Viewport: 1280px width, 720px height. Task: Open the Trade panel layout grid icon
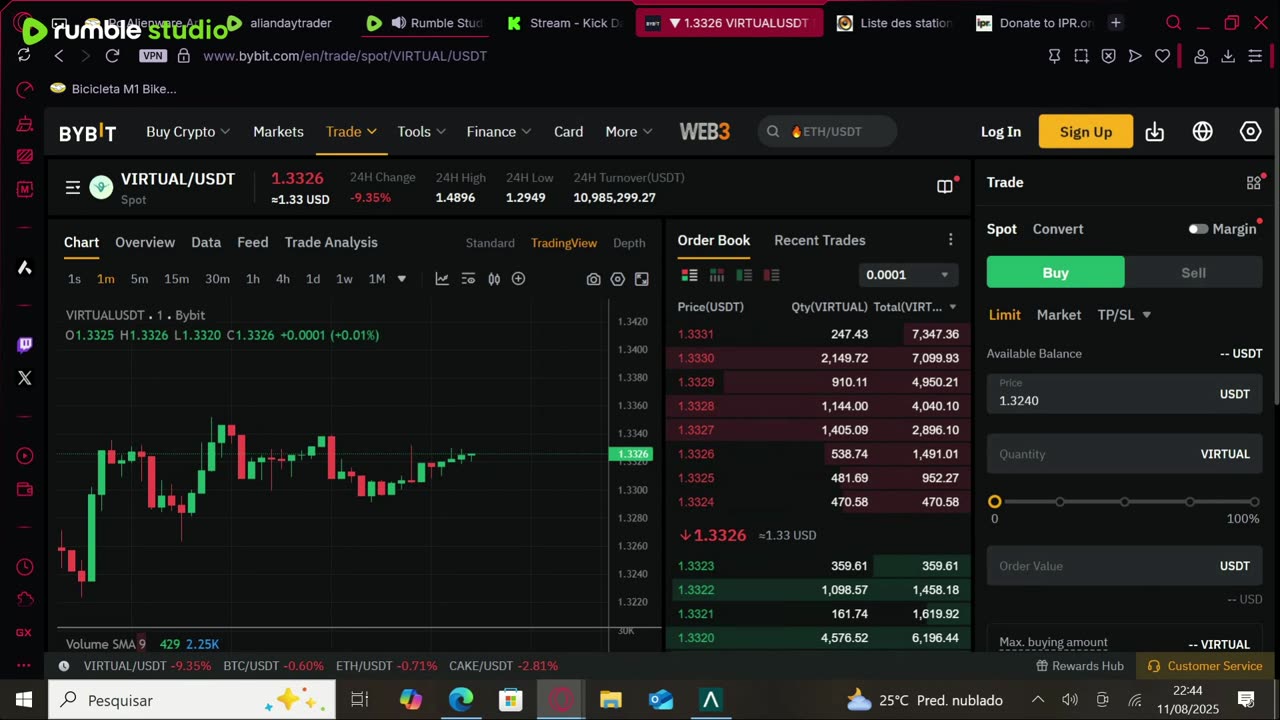[x=1254, y=183]
